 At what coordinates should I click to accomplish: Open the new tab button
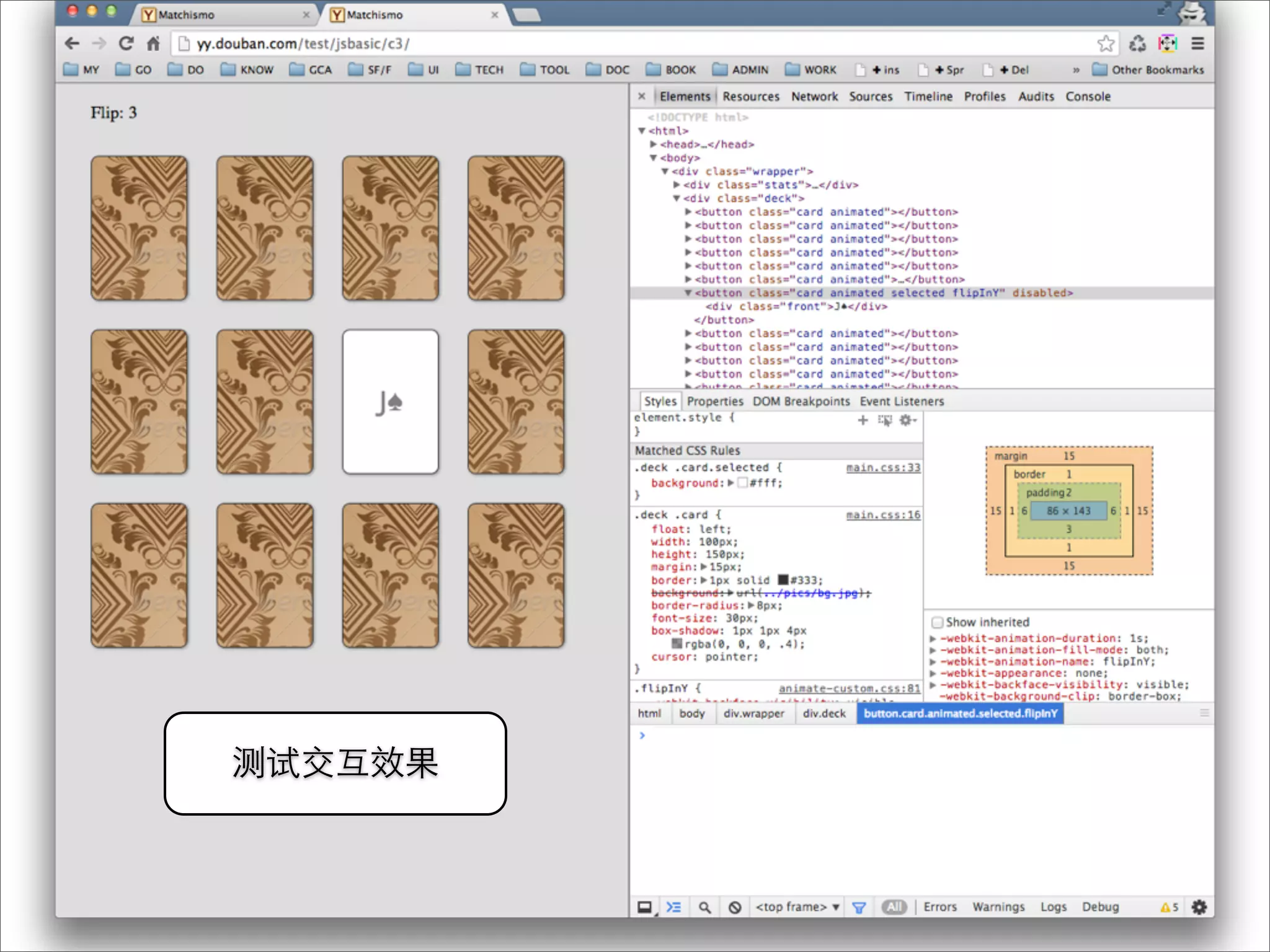point(526,14)
